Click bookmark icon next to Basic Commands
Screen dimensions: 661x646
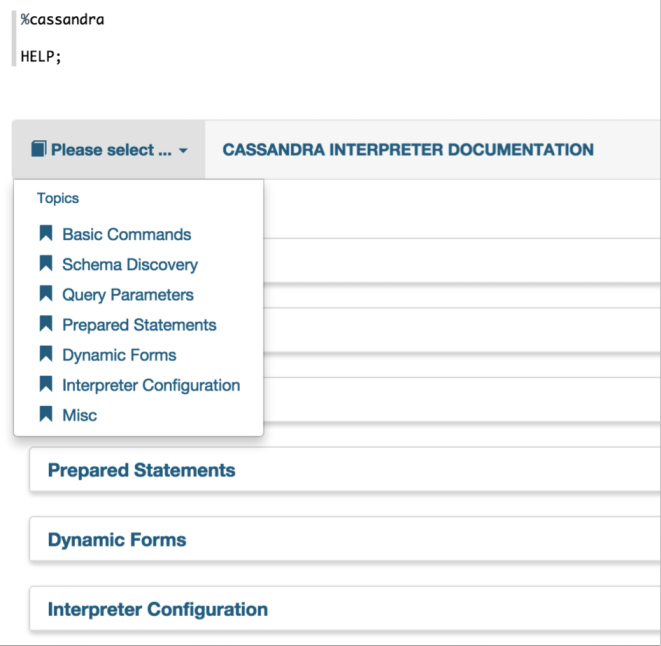[x=45, y=234]
